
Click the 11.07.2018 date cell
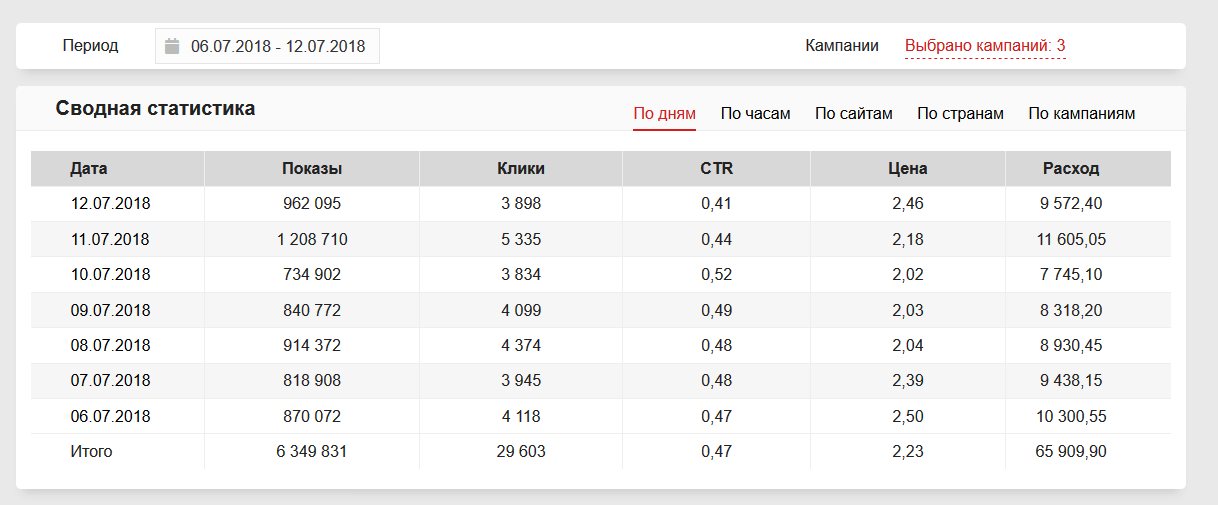(110, 240)
